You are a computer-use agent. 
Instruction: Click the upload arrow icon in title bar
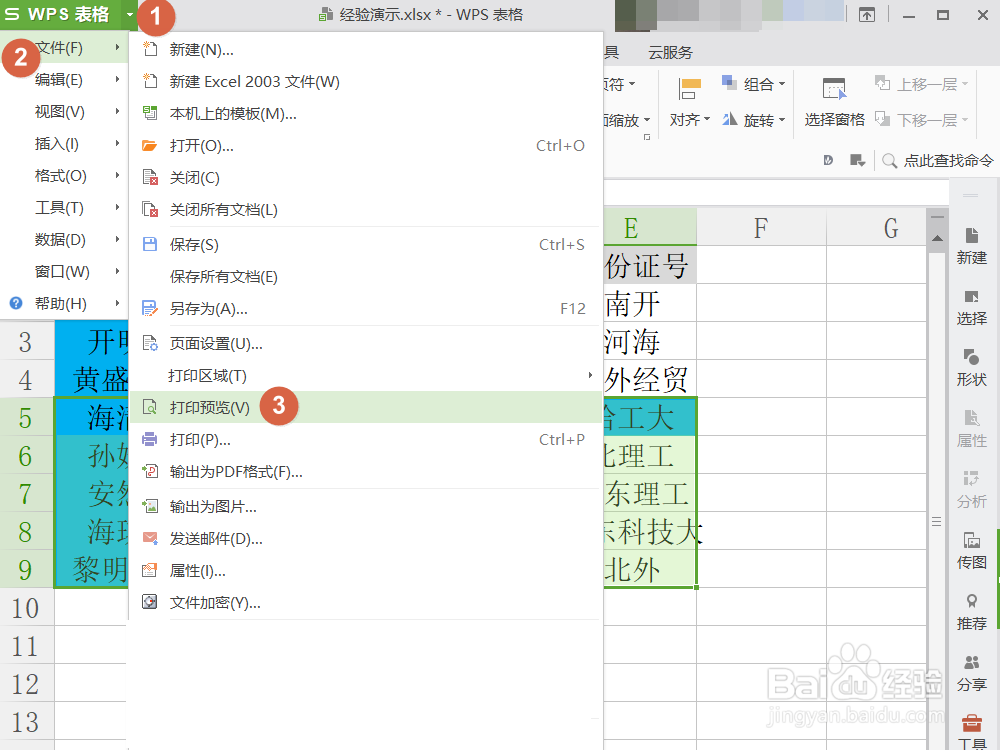(866, 14)
